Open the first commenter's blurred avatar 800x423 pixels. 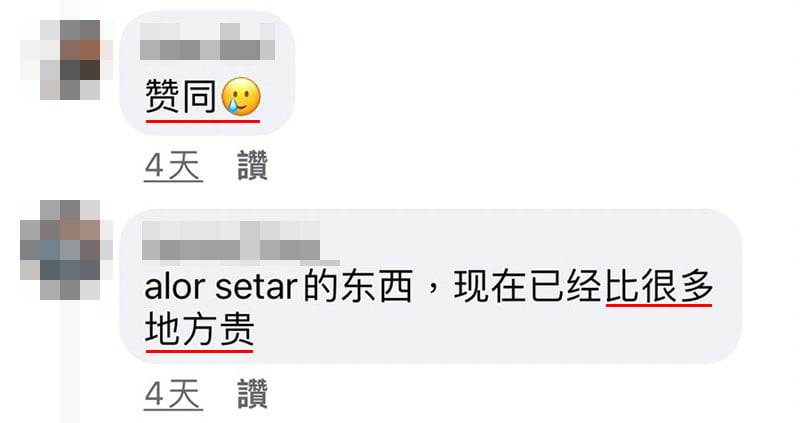(66, 60)
